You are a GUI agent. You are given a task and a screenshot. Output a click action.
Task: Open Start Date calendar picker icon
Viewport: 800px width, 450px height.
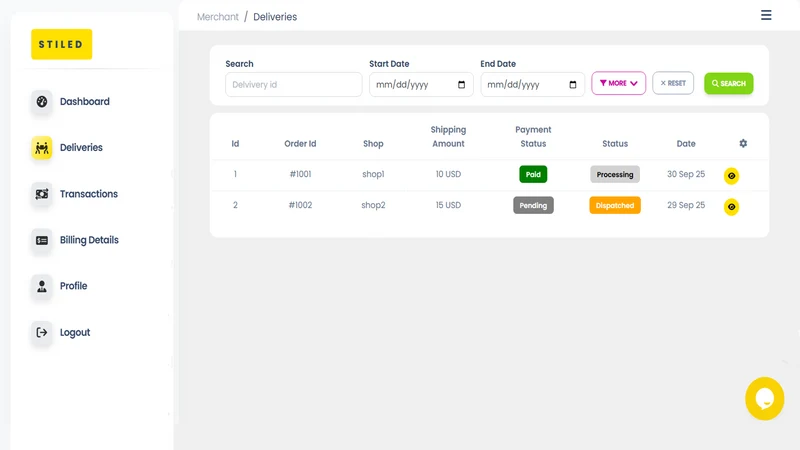[x=461, y=85]
